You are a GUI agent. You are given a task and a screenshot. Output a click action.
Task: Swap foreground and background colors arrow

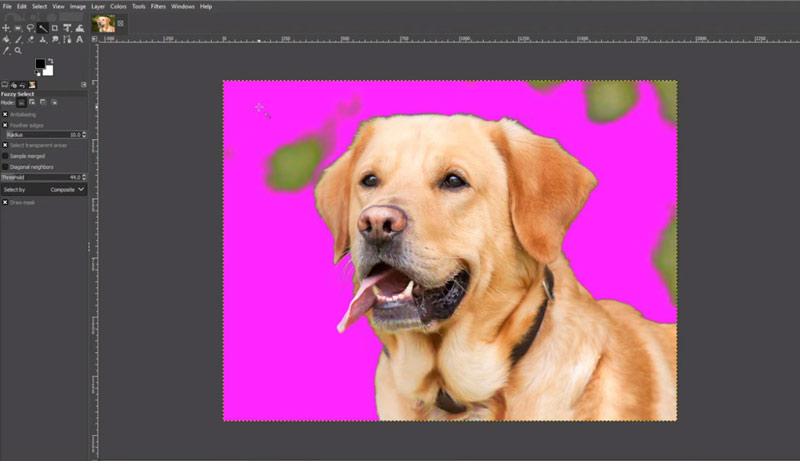tap(51, 61)
